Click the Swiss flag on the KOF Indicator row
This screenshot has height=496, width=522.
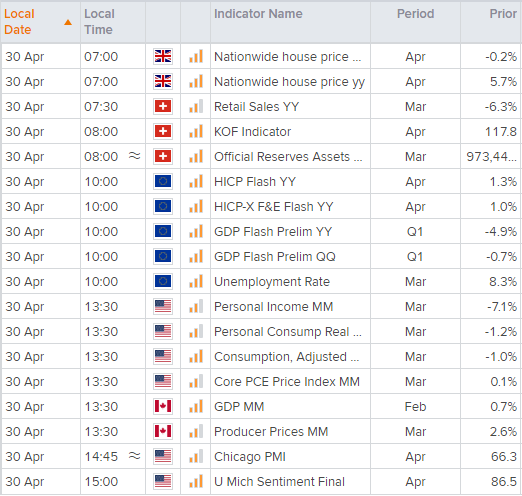tap(163, 131)
